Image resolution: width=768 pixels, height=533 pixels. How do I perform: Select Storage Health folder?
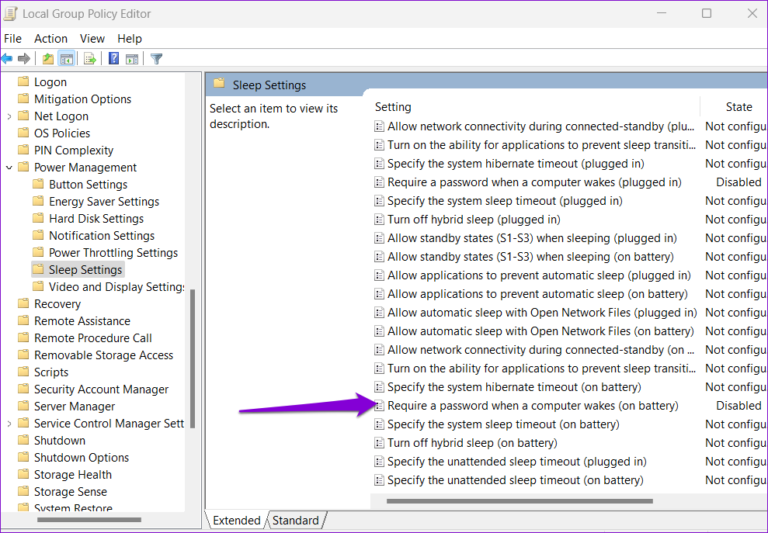point(72,475)
